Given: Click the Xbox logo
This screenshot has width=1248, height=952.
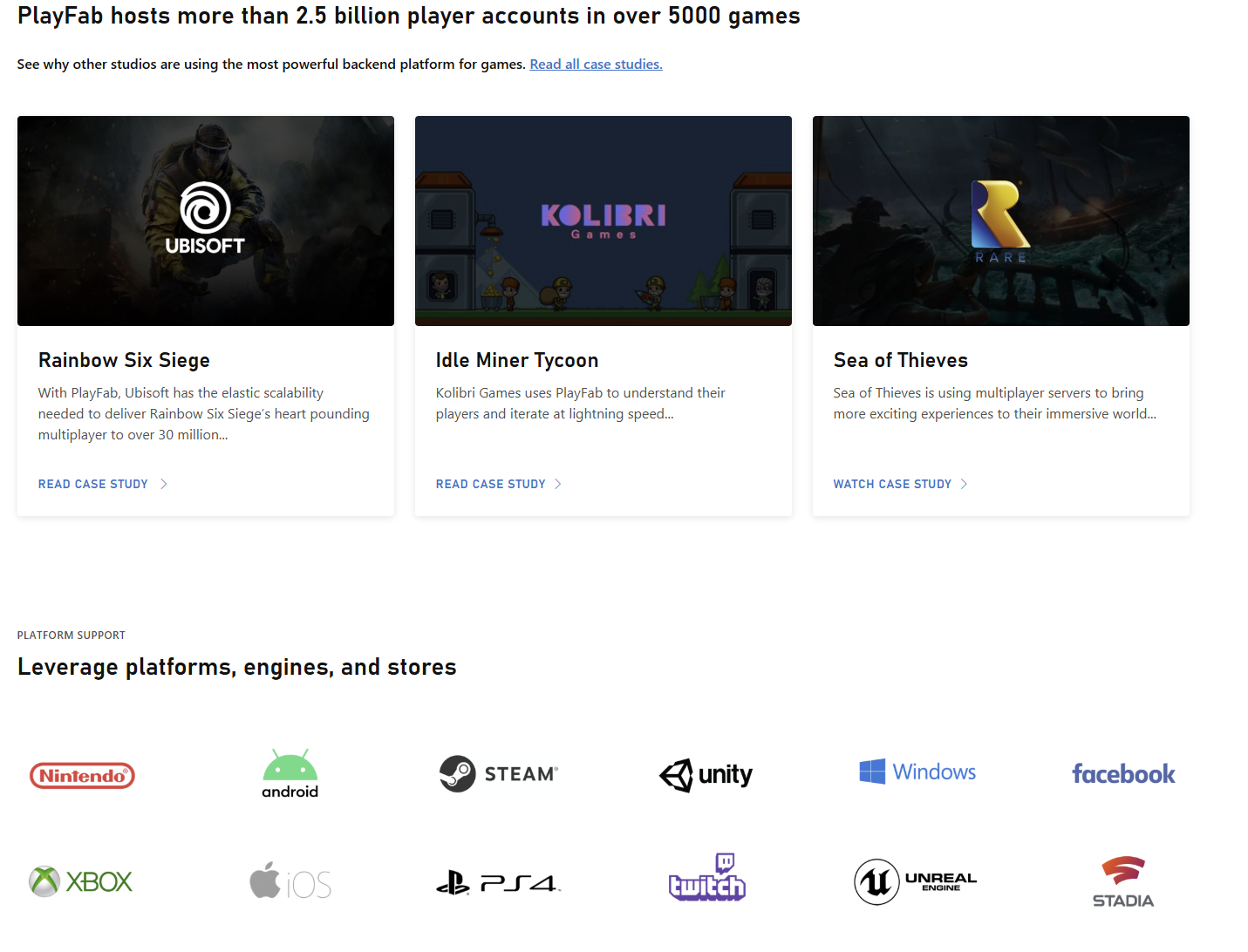Looking at the screenshot, I should pyautogui.click(x=81, y=881).
